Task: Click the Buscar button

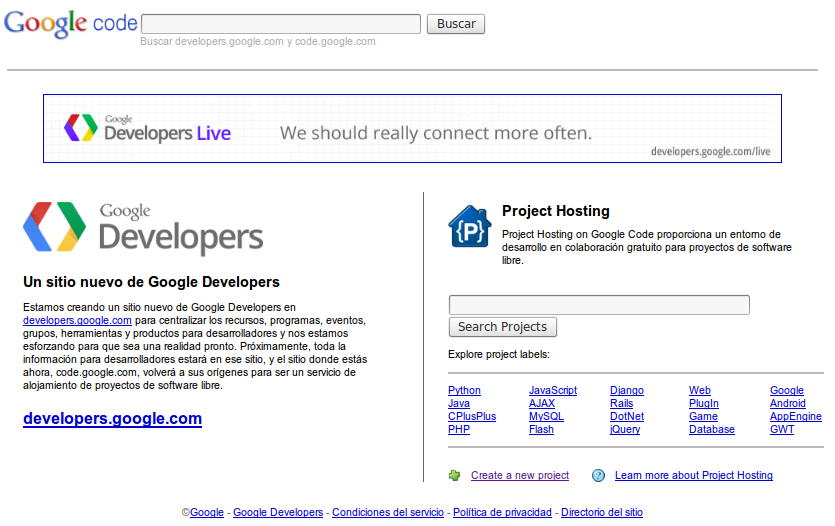Action: click(456, 24)
